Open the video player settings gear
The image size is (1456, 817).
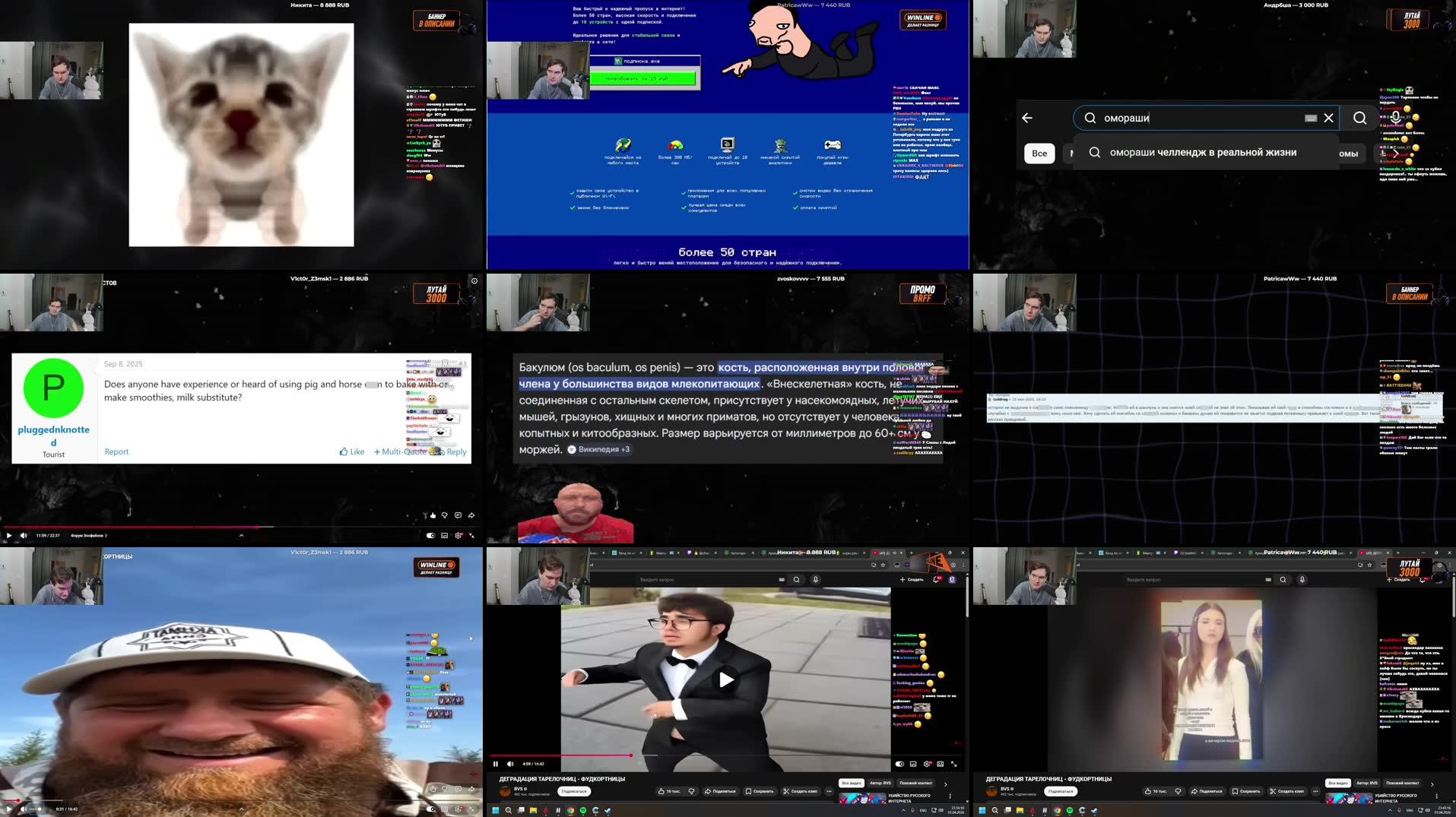927,764
